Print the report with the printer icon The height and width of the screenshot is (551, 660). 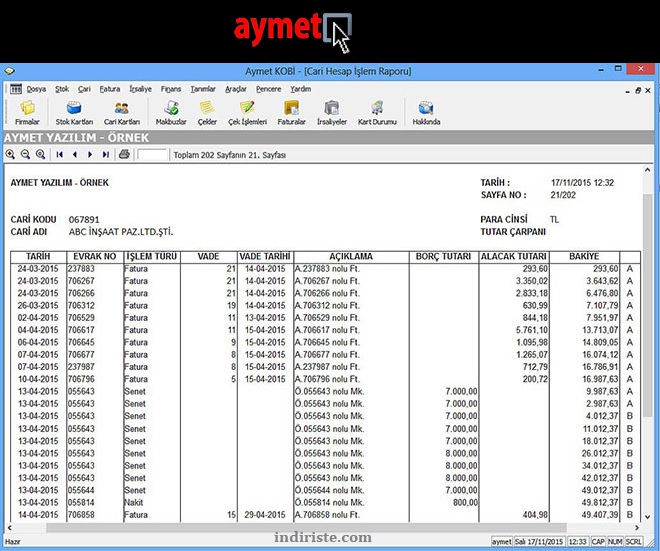[x=124, y=154]
